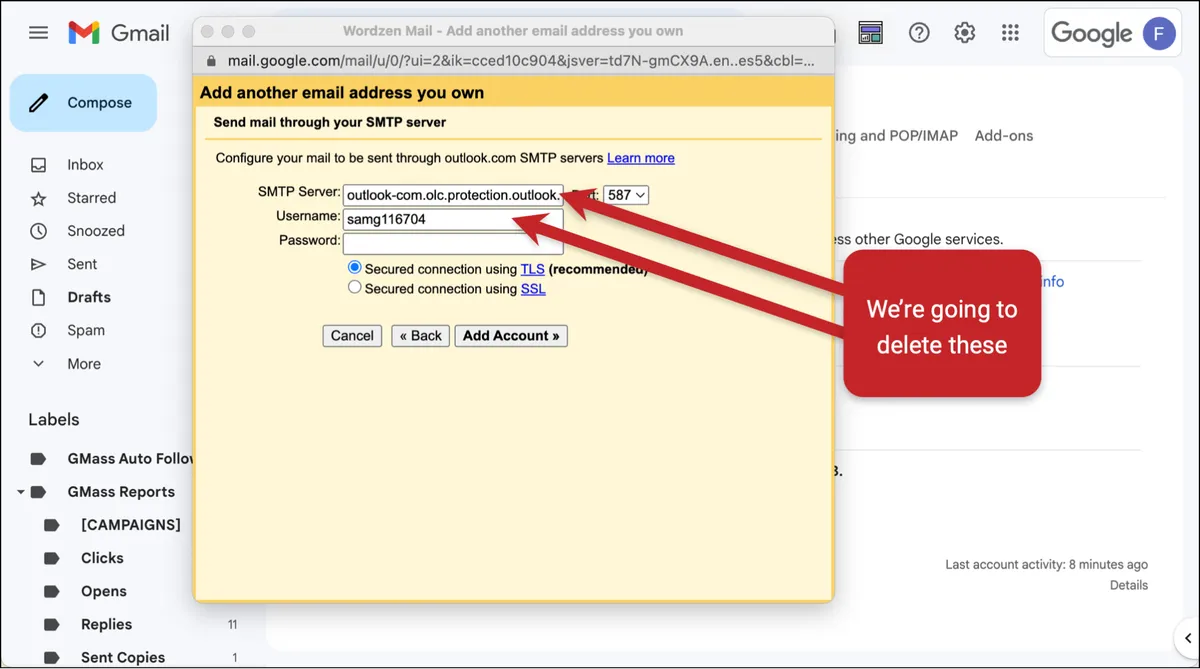This screenshot has width=1200, height=669.
Task: Open the Starred folder
Action: click(x=91, y=198)
